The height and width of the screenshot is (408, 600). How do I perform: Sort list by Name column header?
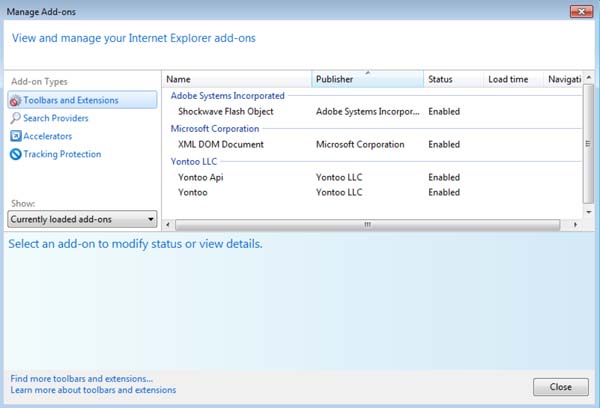tap(235, 79)
